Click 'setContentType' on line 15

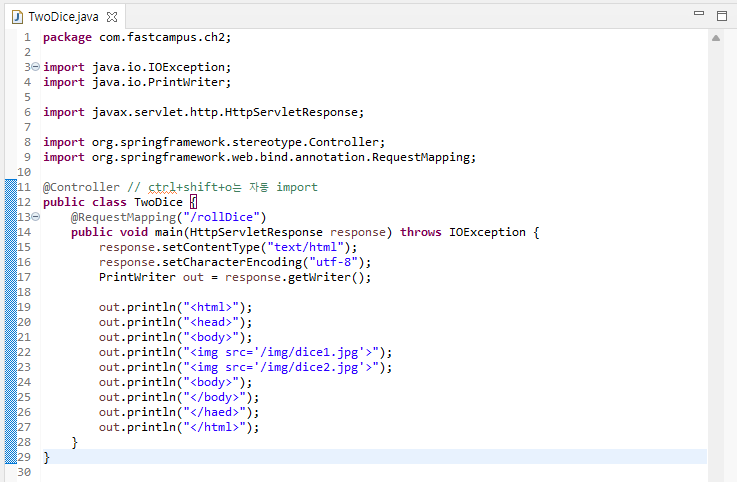[x=211, y=247]
